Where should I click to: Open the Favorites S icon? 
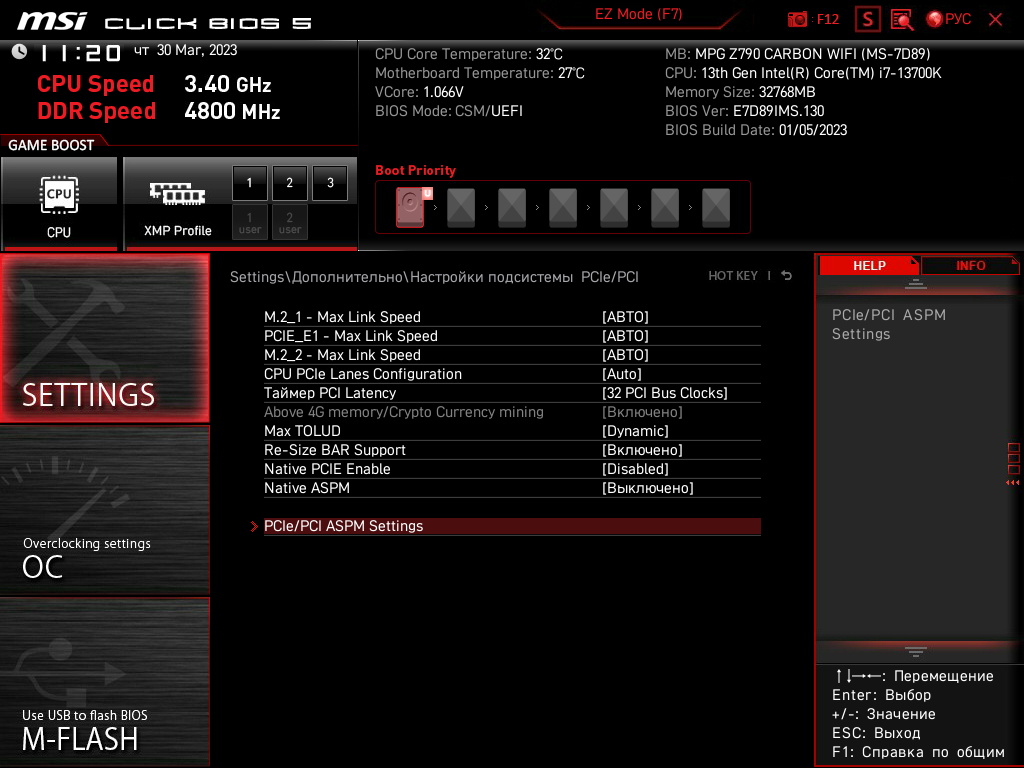867,19
